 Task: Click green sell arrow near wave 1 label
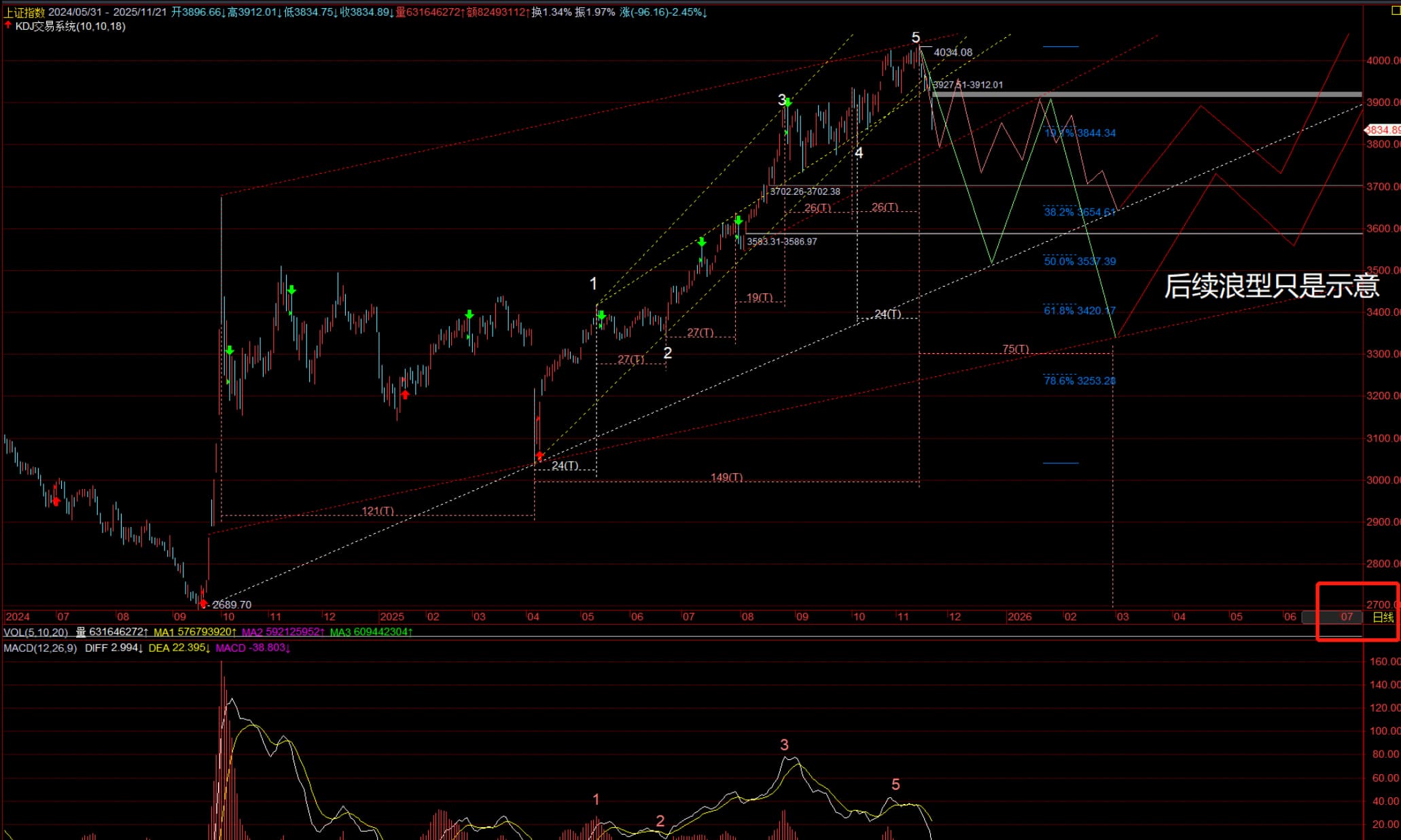[x=601, y=316]
